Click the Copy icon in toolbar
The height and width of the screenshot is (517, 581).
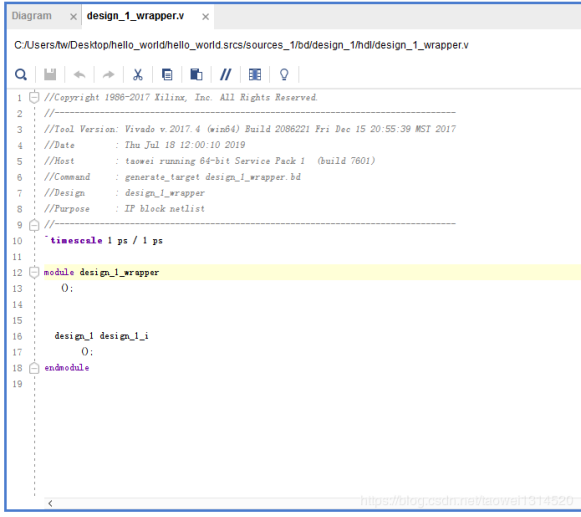pyautogui.click(x=167, y=74)
